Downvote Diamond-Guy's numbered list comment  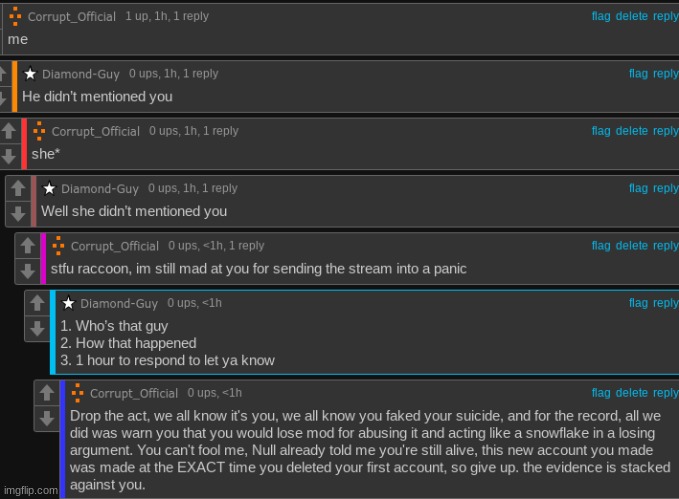point(37,328)
